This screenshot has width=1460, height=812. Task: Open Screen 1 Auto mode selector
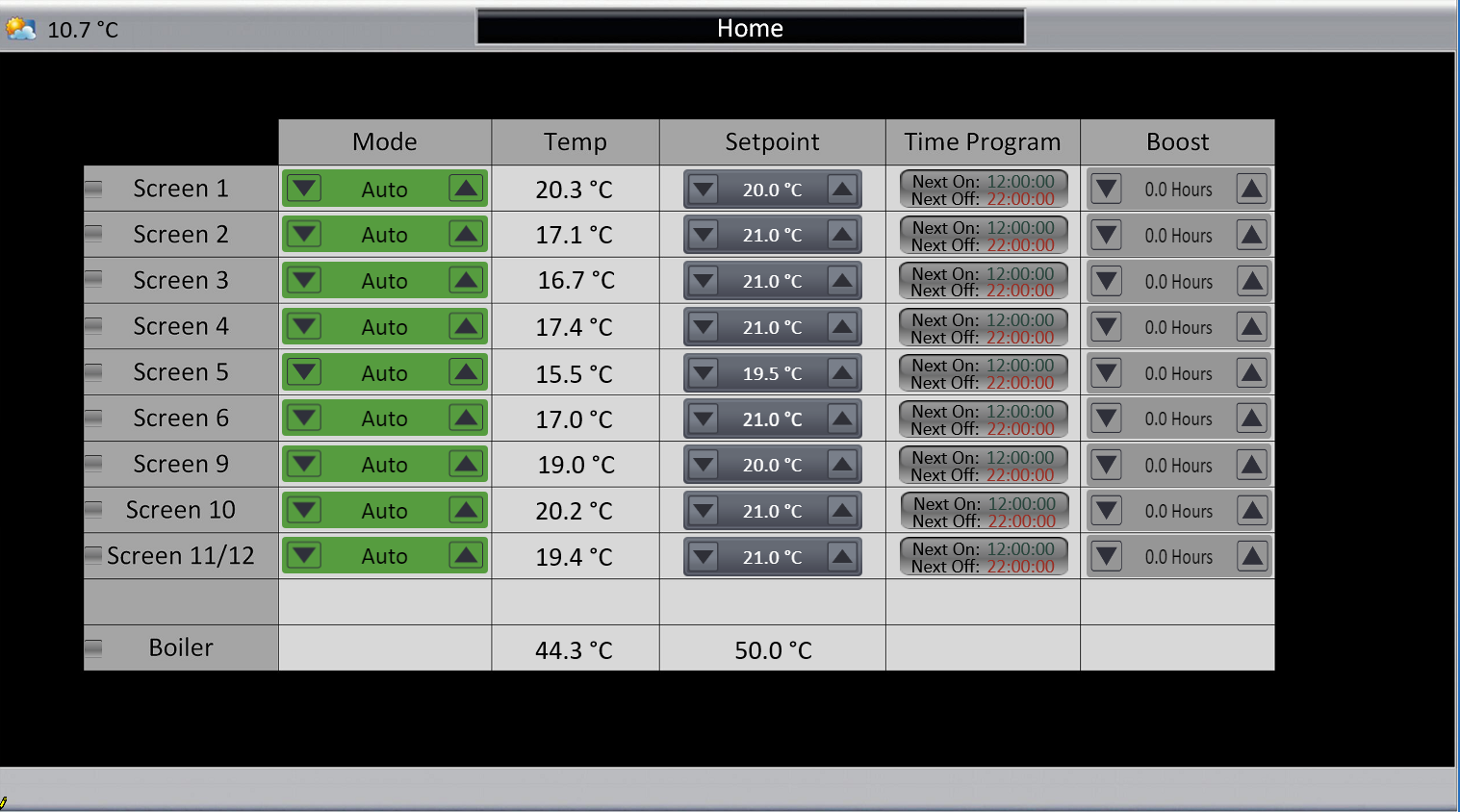[384, 190]
